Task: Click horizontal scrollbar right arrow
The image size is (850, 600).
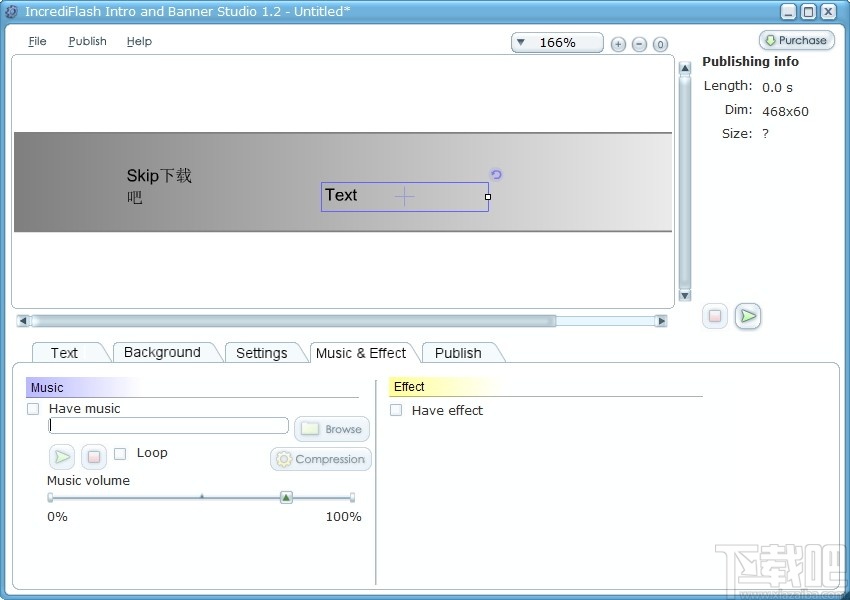Action: tap(661, 321)
